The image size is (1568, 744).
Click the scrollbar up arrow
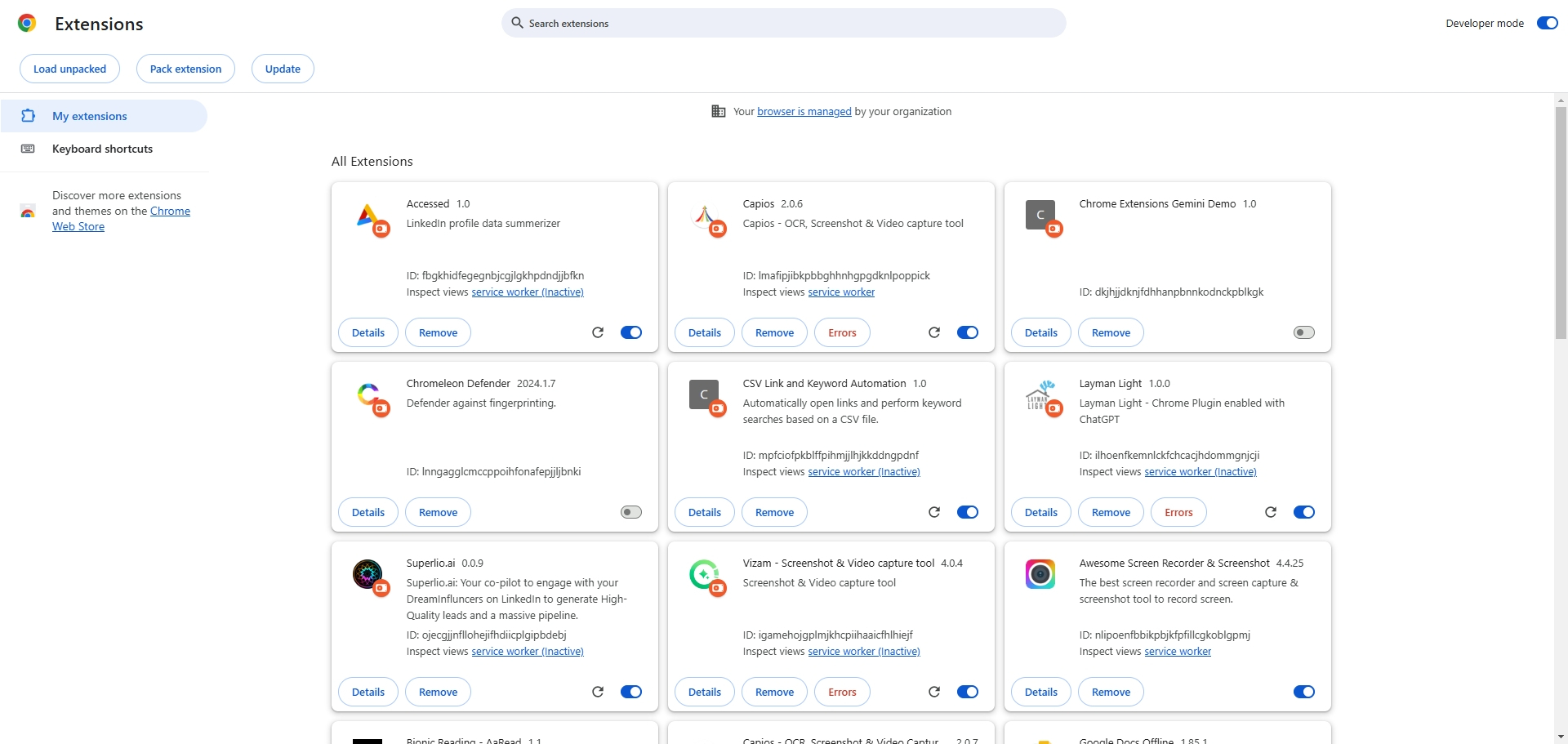1561,100
